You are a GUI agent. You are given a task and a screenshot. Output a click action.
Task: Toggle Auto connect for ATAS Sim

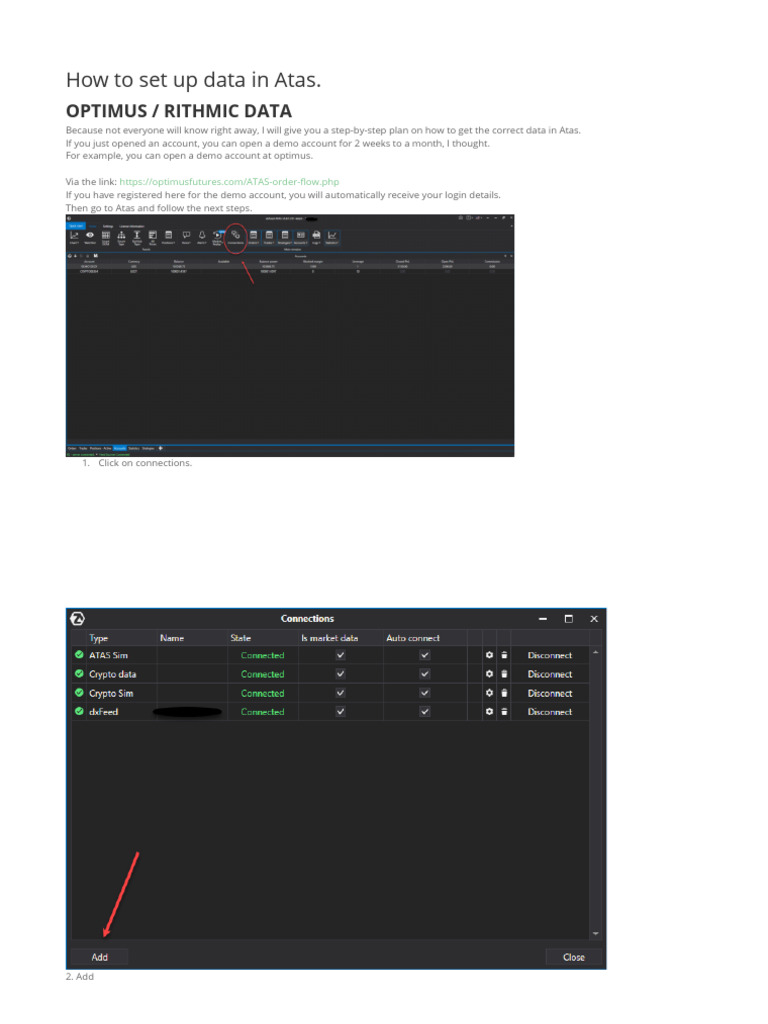[x=425, y=655]
